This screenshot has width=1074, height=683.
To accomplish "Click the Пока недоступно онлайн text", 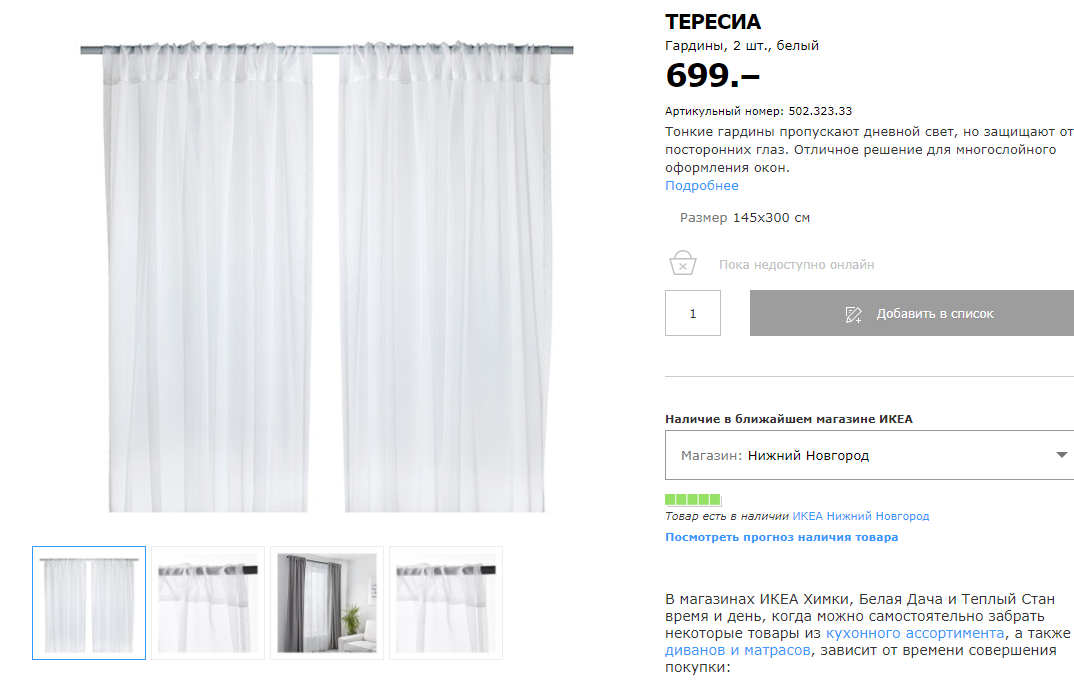I will (797, 264).
